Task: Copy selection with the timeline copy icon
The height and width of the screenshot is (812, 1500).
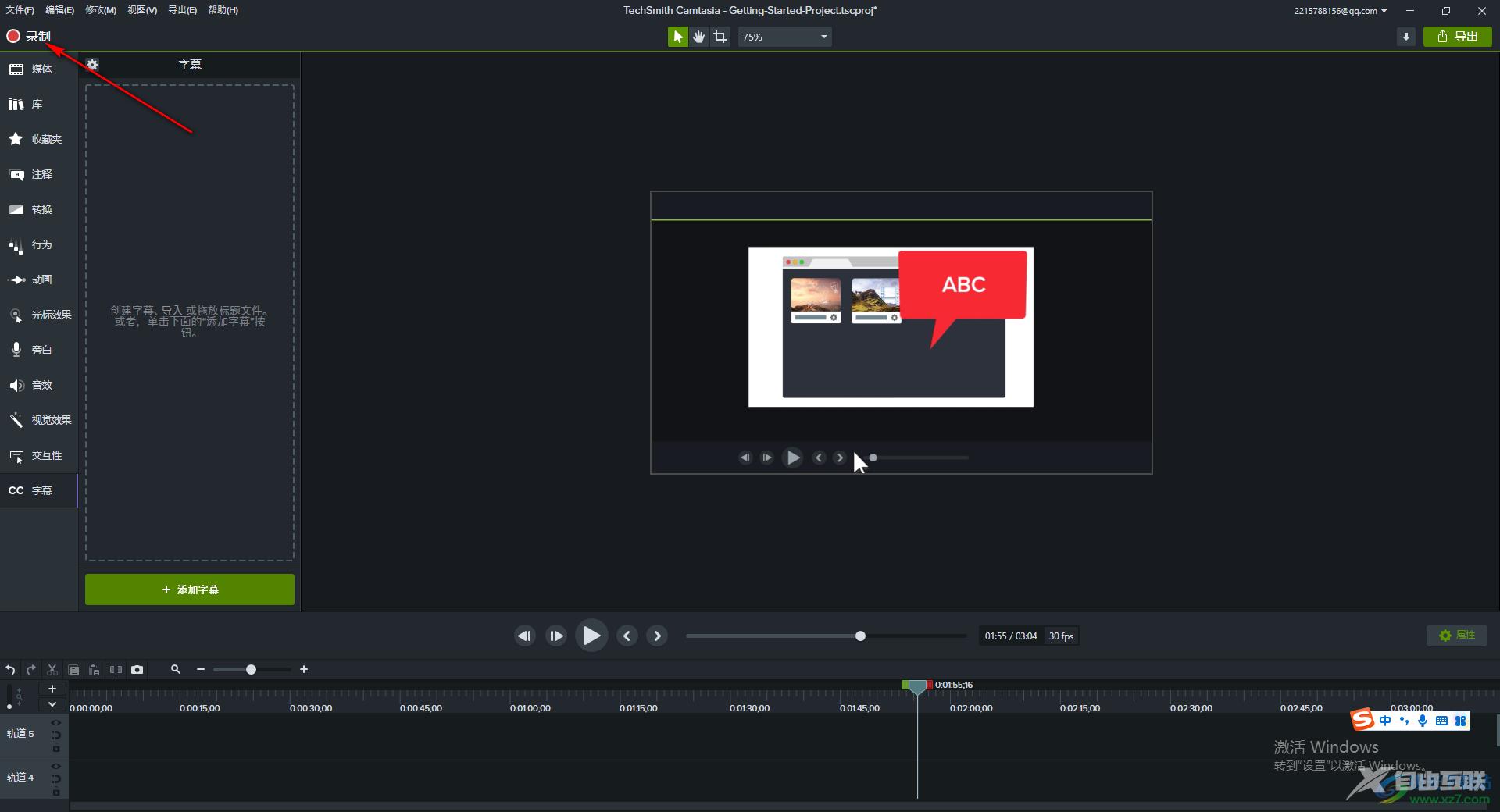Action: [73, 669]
